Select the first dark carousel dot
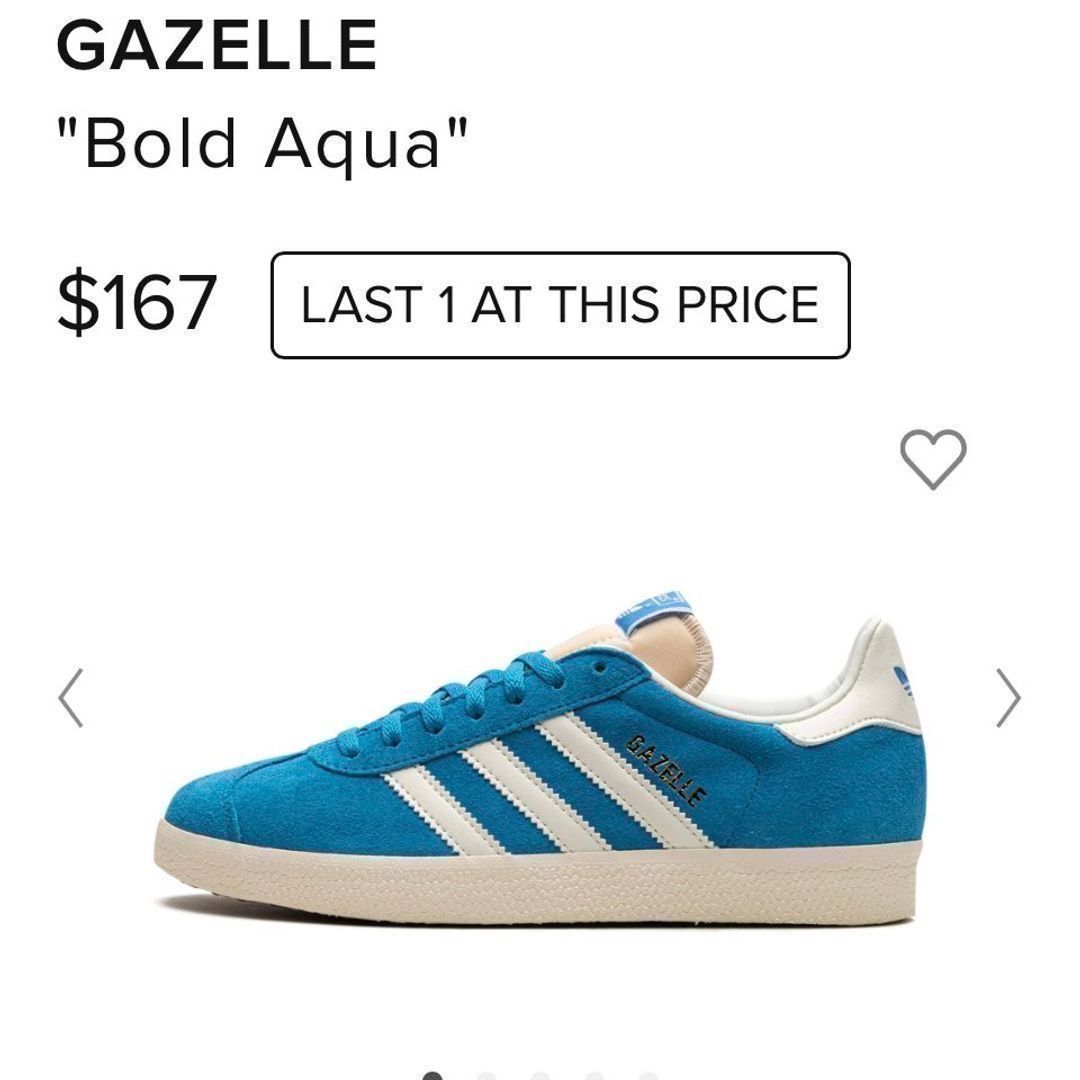The height and width of the screenshot is (1080, 1080). tap(432, 1075)
